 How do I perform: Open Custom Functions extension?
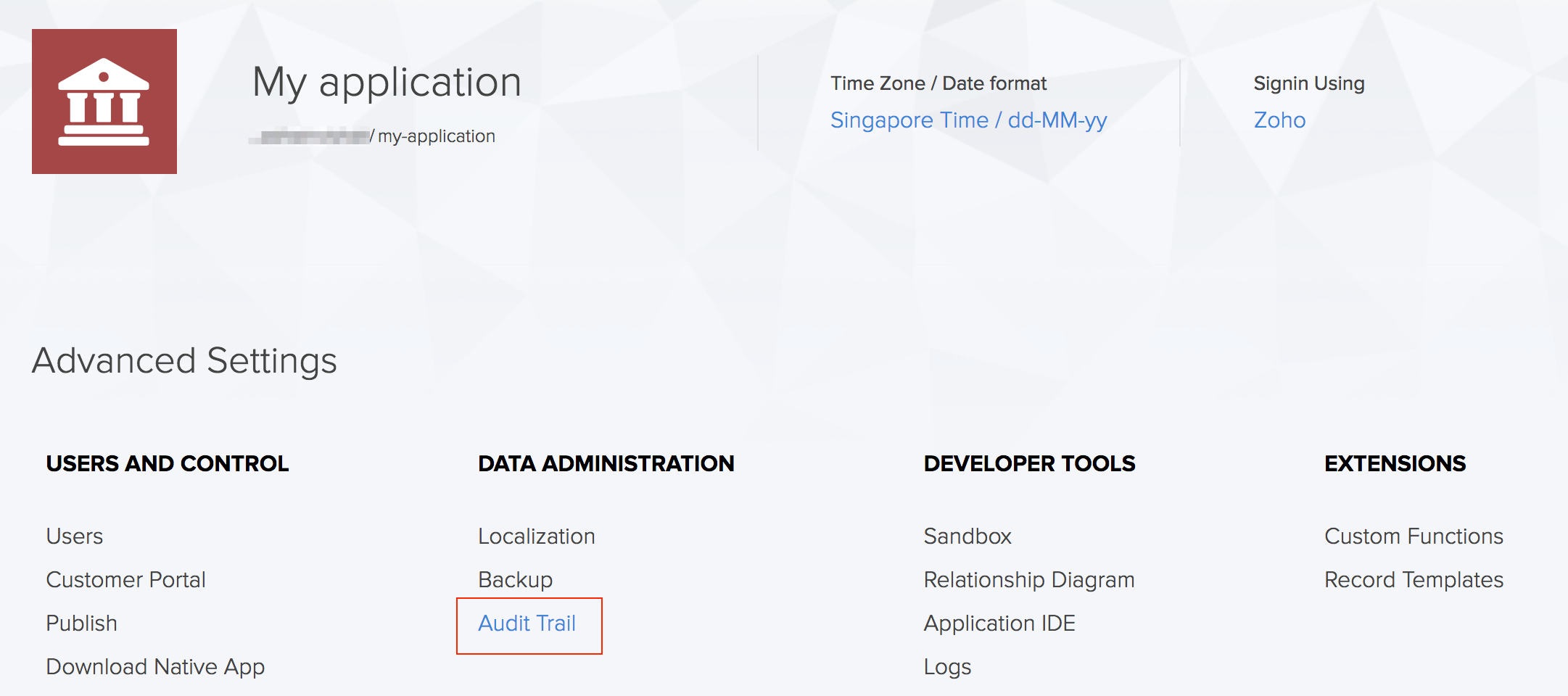(1413, 536)
